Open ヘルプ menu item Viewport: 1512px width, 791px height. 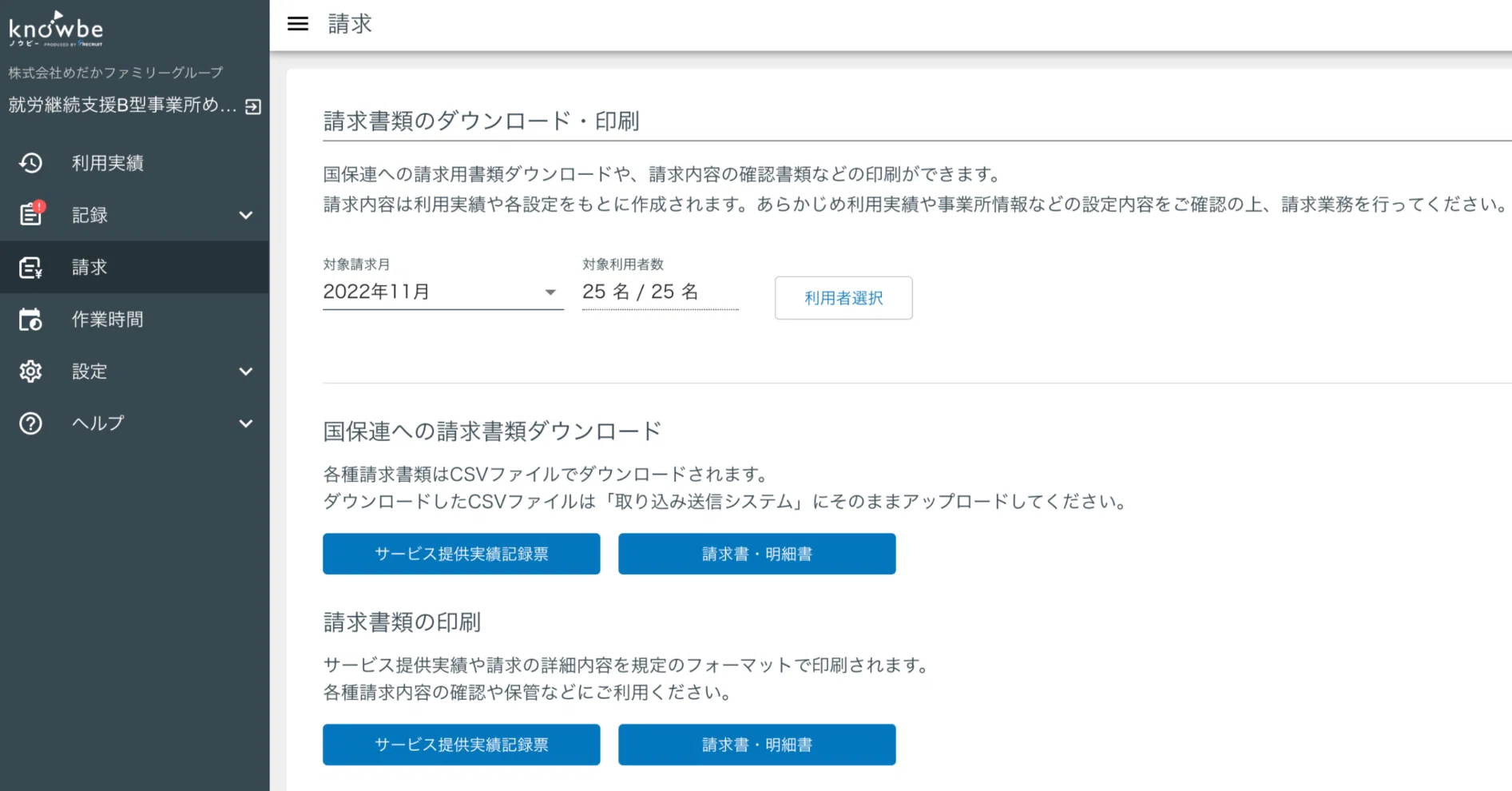click(x=134, y=423)
